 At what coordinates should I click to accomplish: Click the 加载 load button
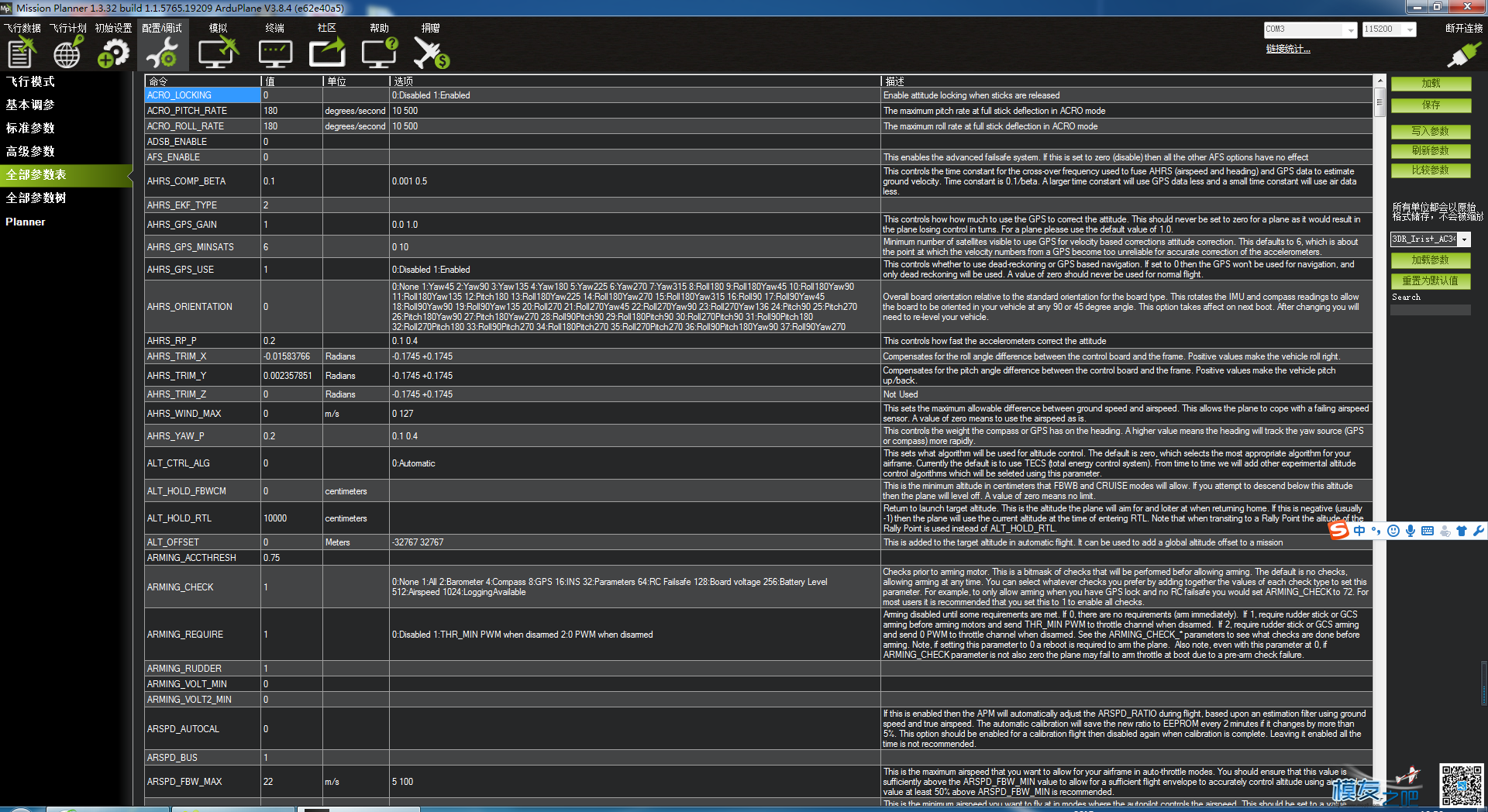(x=1431, y=84)
